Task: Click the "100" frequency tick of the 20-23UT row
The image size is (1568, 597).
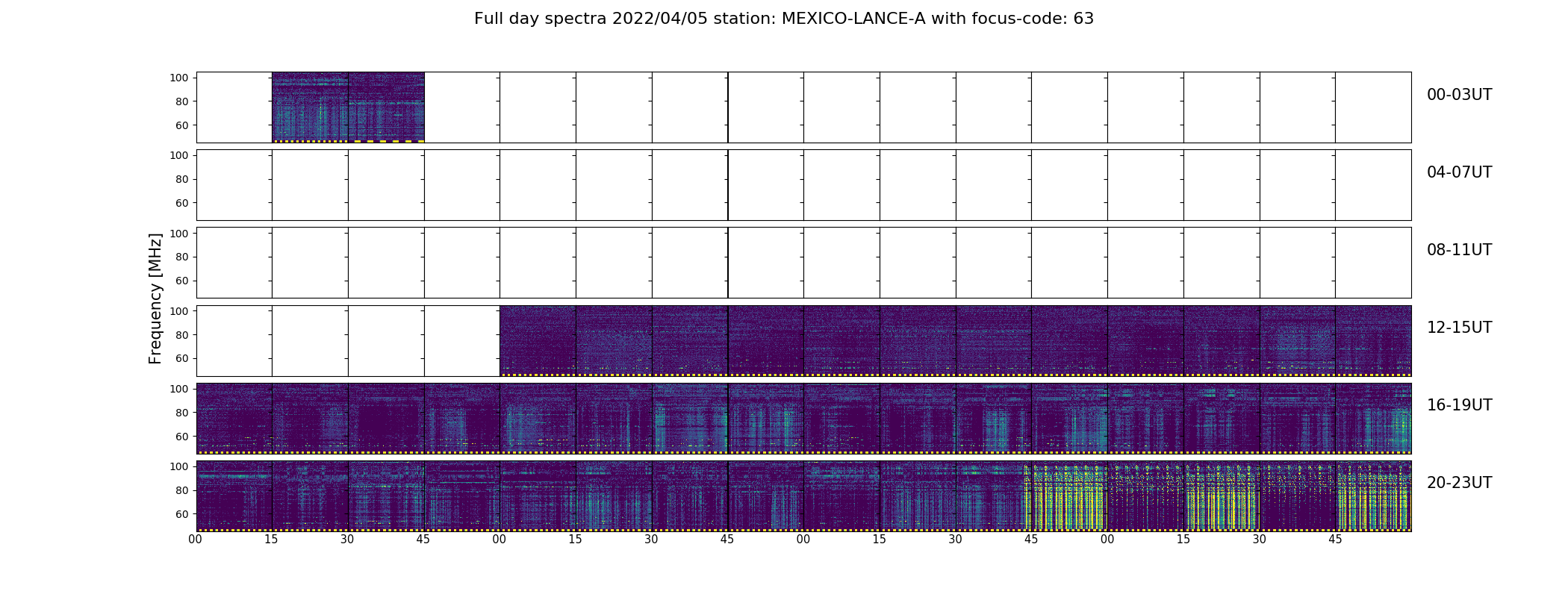Action: tap(178, 466)
